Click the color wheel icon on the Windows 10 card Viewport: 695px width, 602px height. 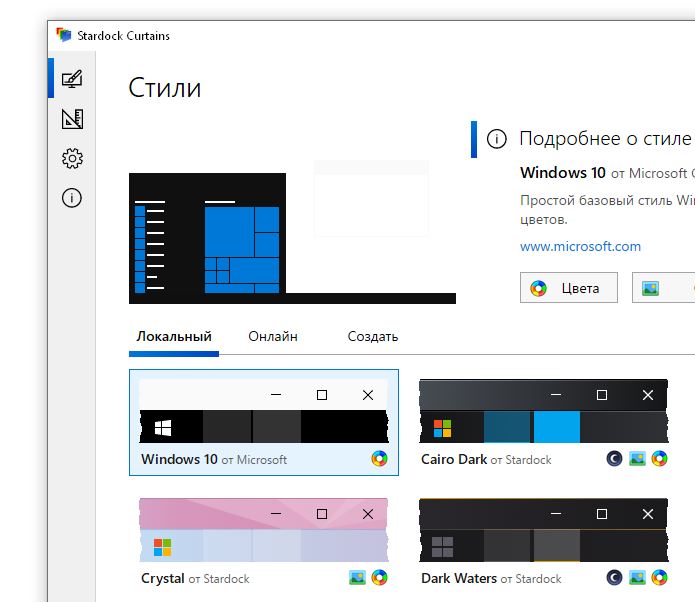[379, 458]
